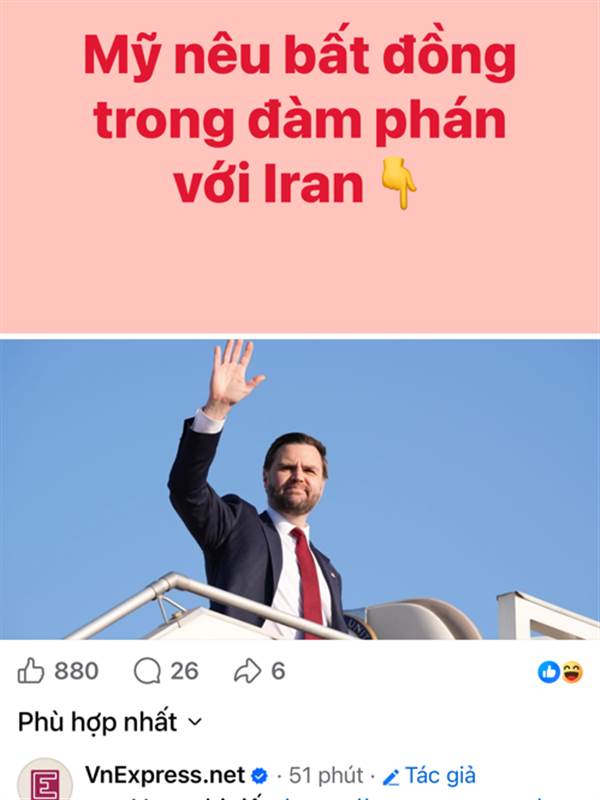
Task: Tap the share arrow icon
Action: (247, 671)
